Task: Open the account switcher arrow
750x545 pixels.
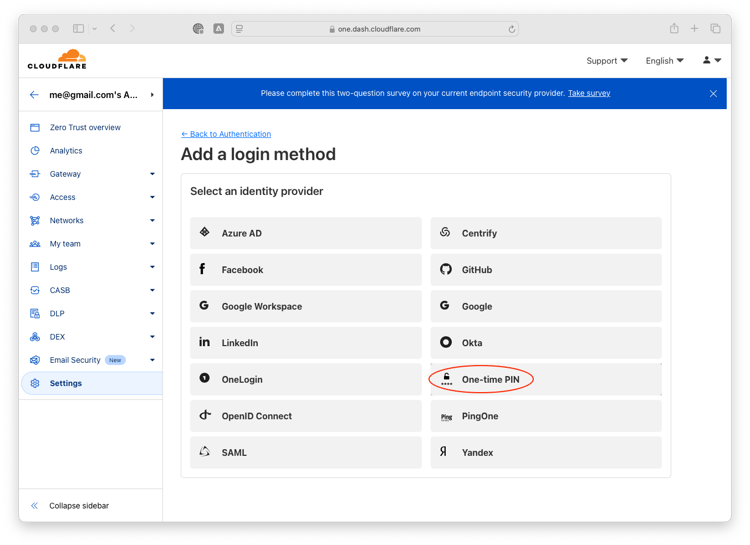Action: [x=152, y=95]
